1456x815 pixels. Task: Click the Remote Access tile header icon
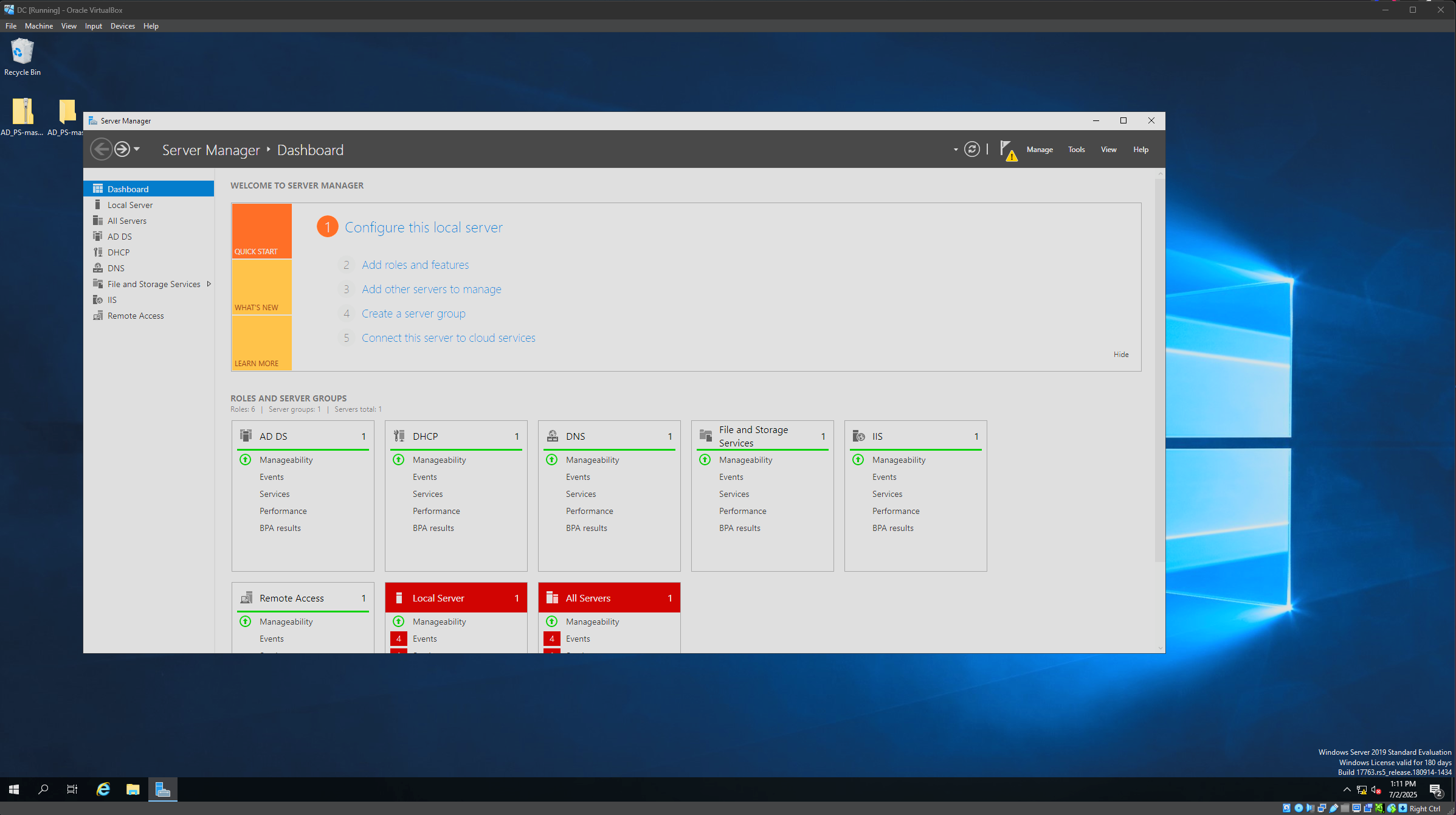click(x=246, y=598)
